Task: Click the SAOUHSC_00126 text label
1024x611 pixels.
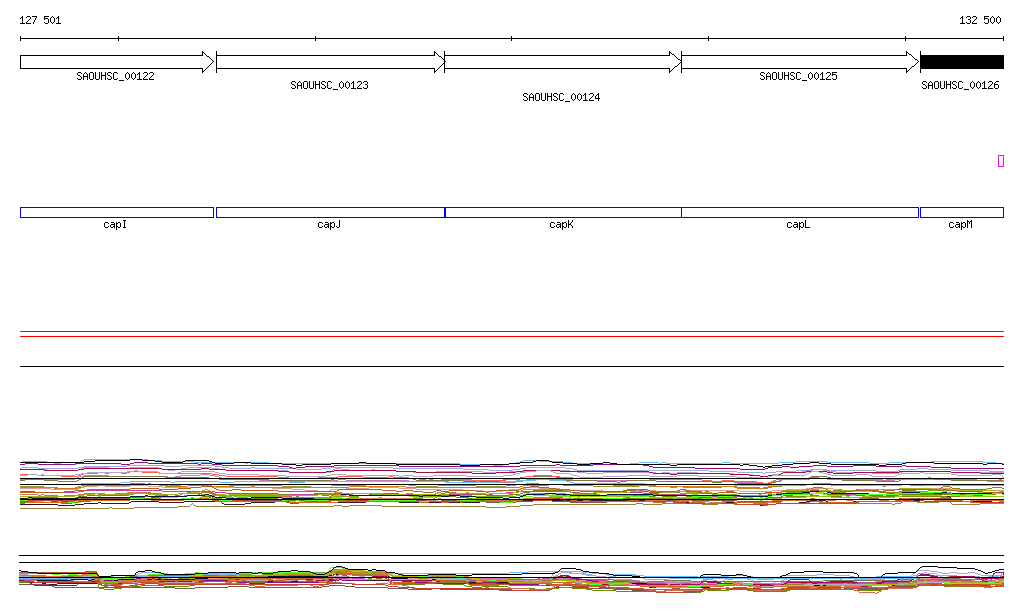Action: click(x=960, y=86)
